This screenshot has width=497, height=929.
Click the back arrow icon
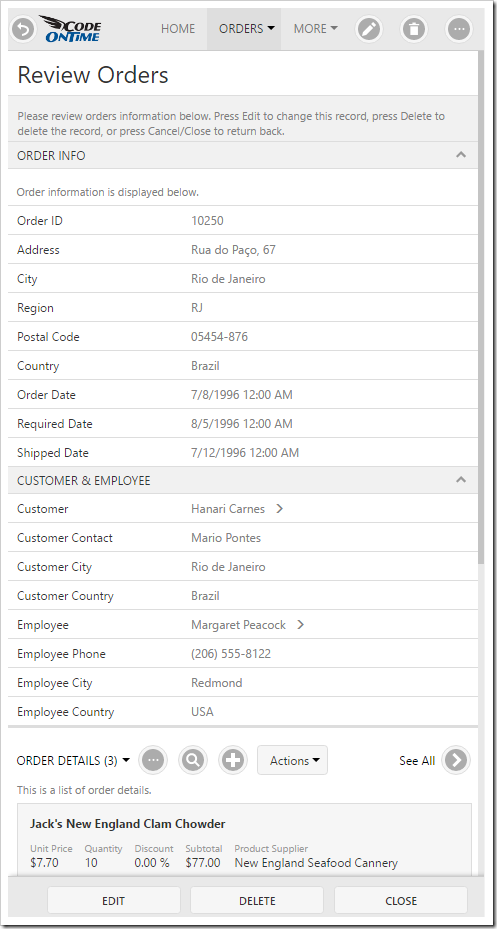tap(24, 28)
